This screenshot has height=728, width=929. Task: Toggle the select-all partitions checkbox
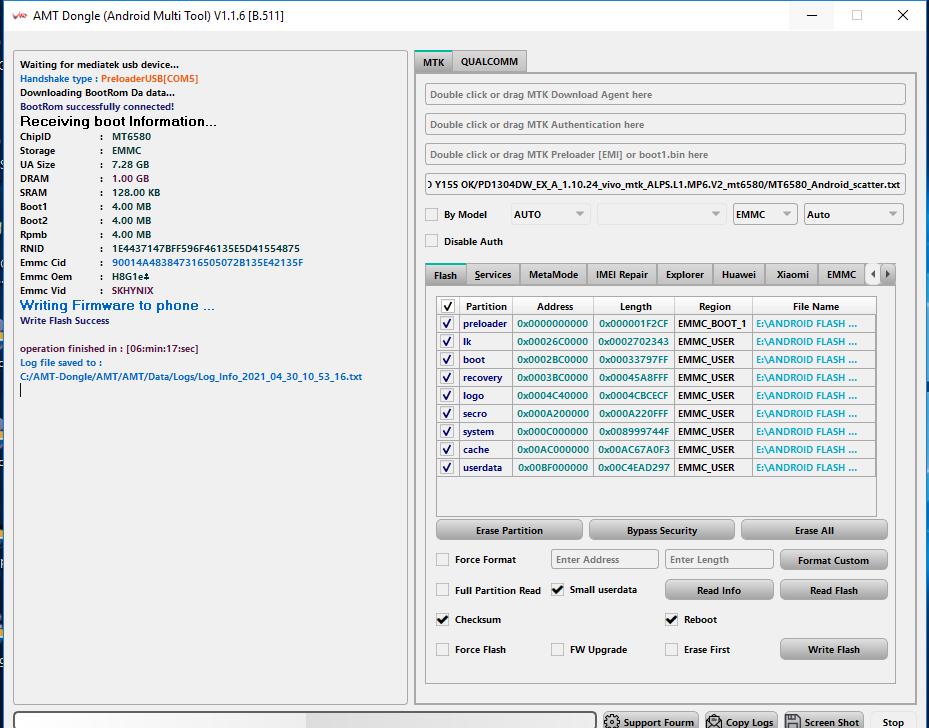click(447, 306)
